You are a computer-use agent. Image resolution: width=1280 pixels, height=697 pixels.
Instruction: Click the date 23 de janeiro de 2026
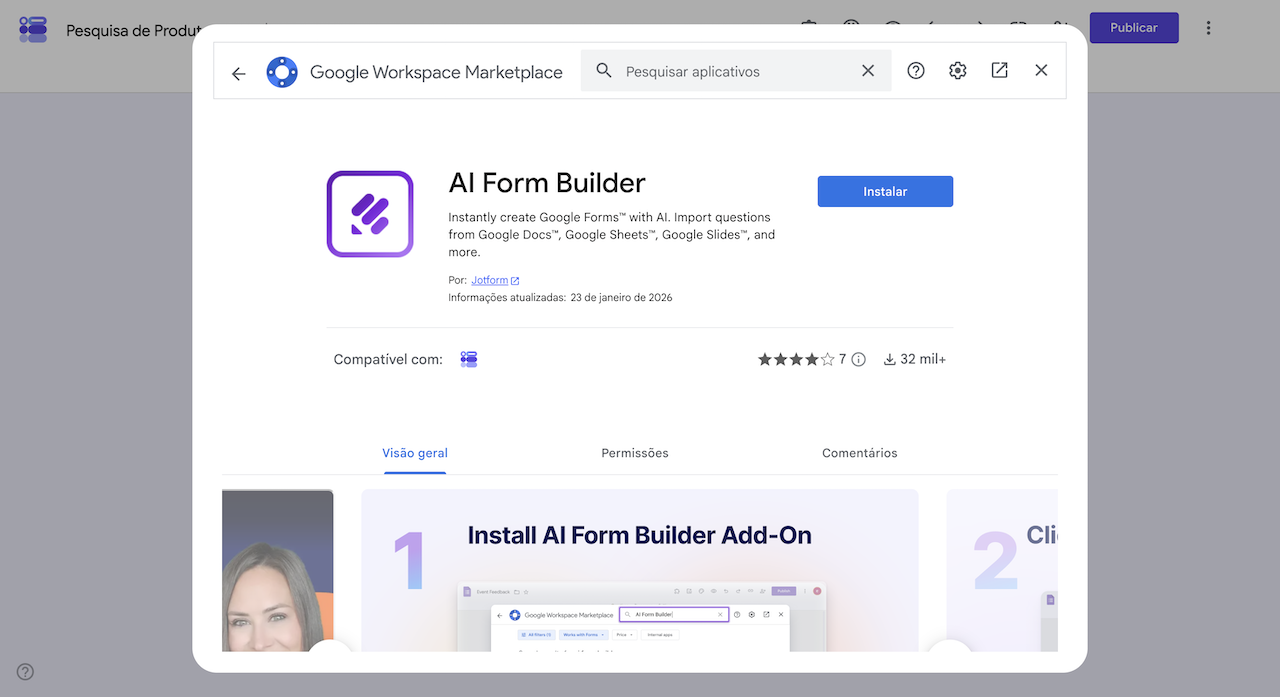coord(621,298)
